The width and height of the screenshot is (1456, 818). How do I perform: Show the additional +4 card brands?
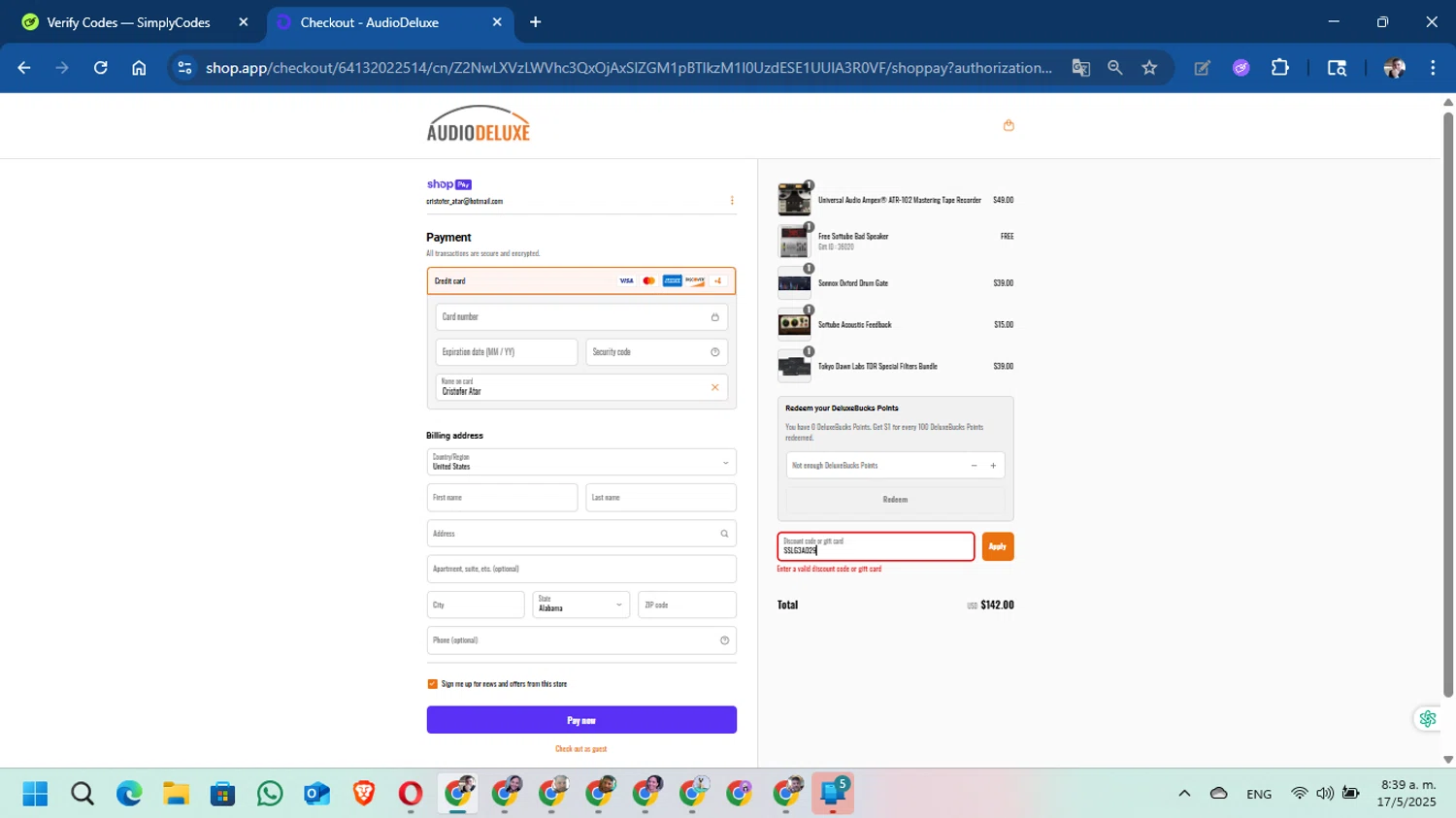point(718,281)
